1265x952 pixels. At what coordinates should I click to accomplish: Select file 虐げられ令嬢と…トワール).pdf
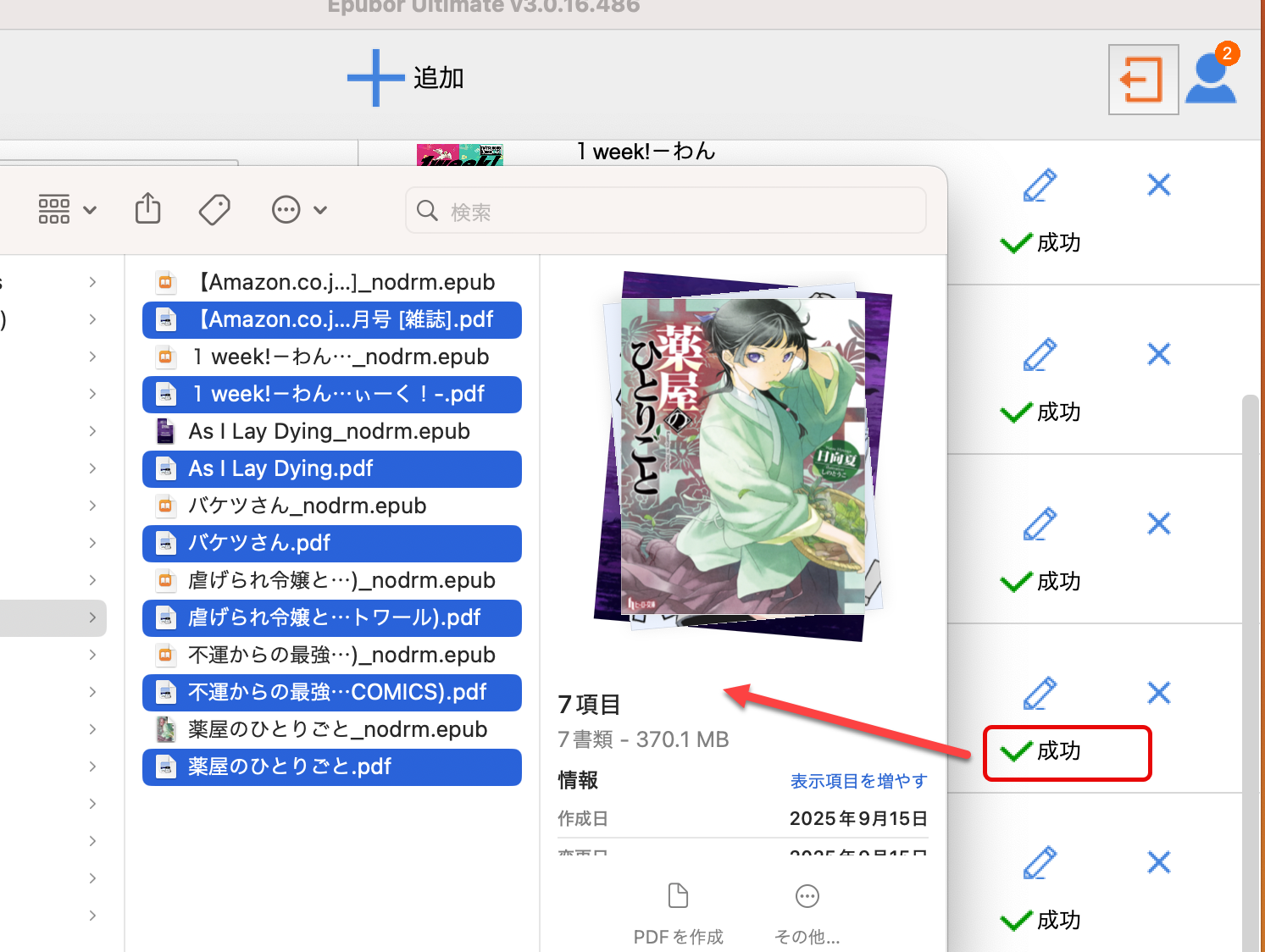[332, 617]
